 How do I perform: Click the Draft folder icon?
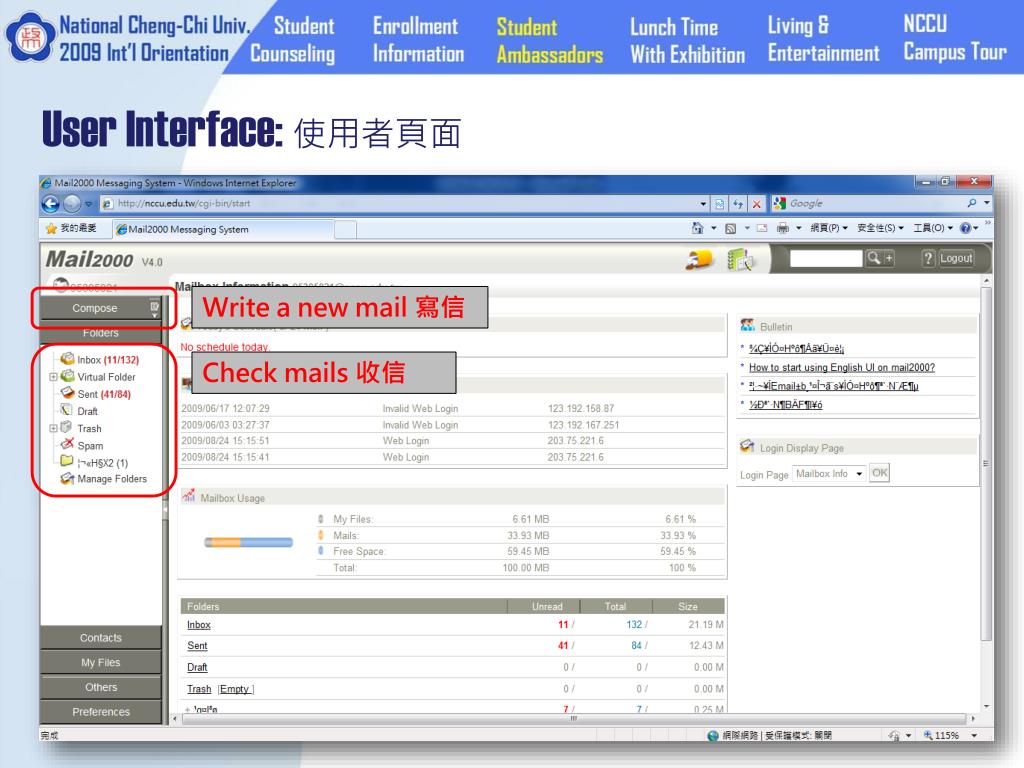click(67, 410)
